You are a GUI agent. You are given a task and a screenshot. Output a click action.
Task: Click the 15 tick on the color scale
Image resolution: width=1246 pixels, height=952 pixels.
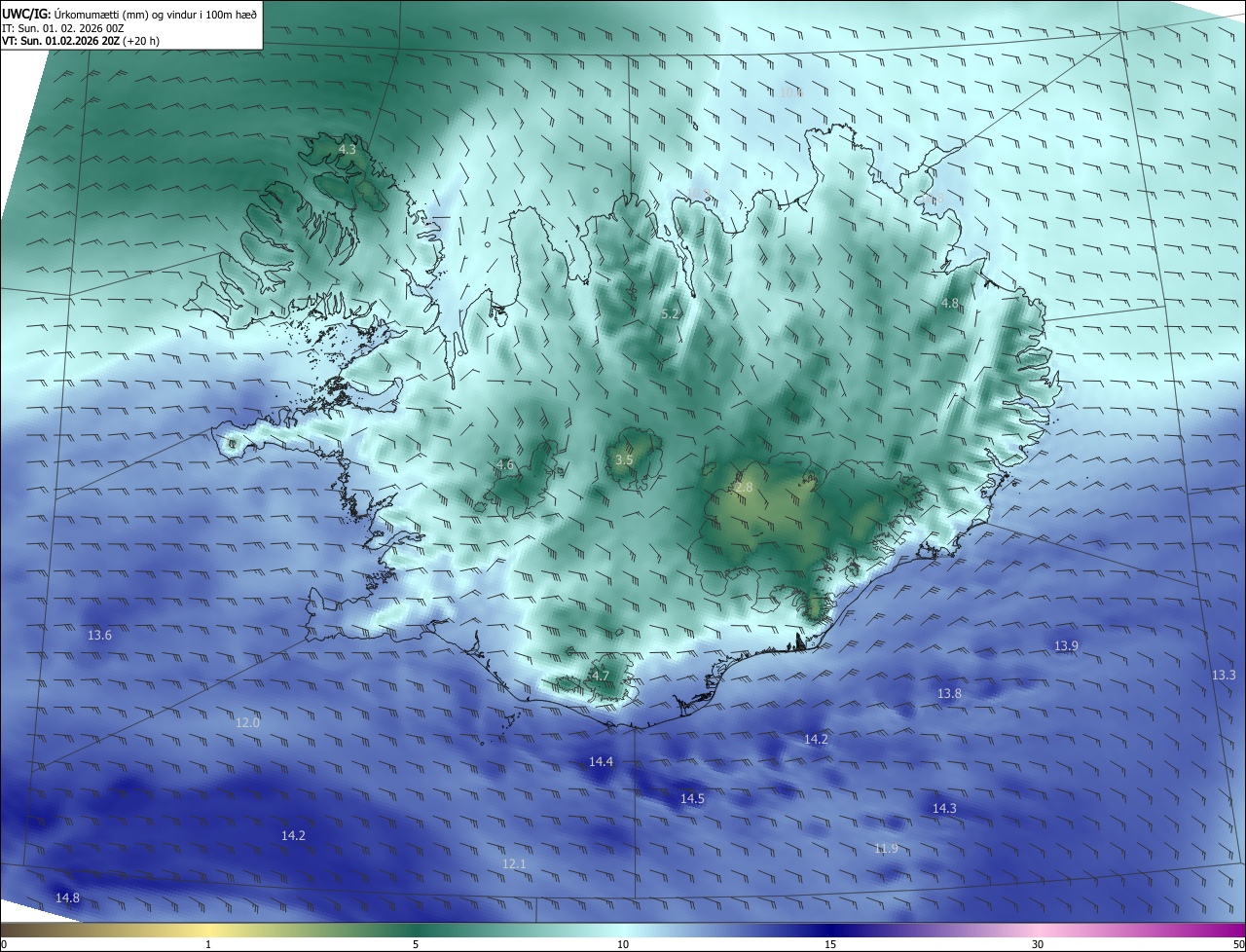830,944
